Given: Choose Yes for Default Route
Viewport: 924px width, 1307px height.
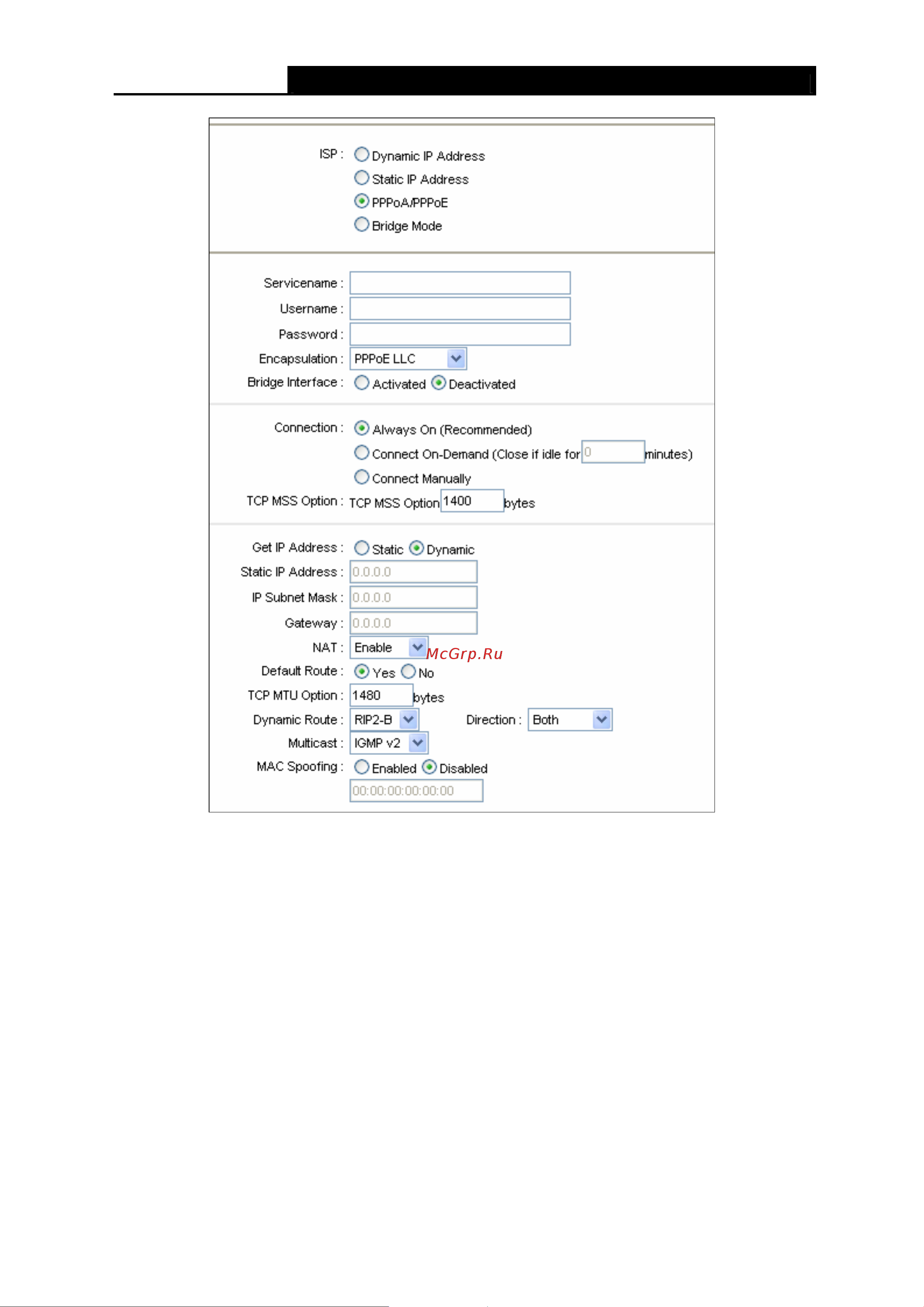Looking at the screenshot, I should [x=362, y=671].
